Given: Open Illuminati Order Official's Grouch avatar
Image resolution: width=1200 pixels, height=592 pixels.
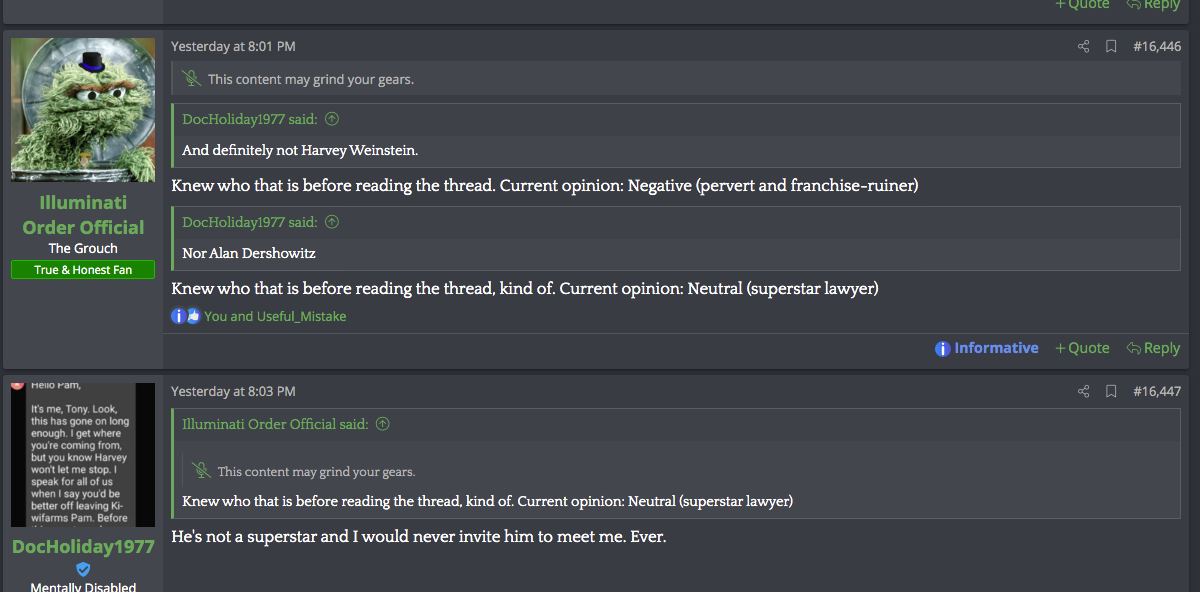Looking at the screenshot, I should [x=83, y=110].
